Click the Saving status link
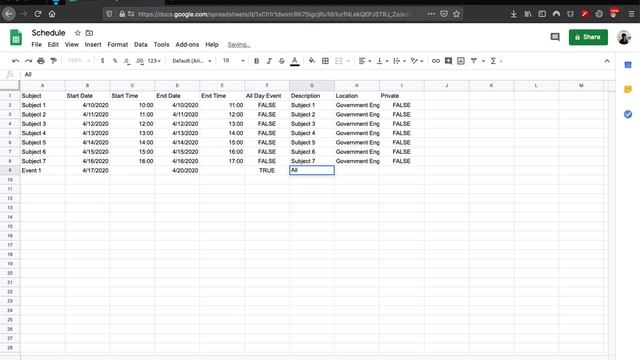 coord(239,44)
